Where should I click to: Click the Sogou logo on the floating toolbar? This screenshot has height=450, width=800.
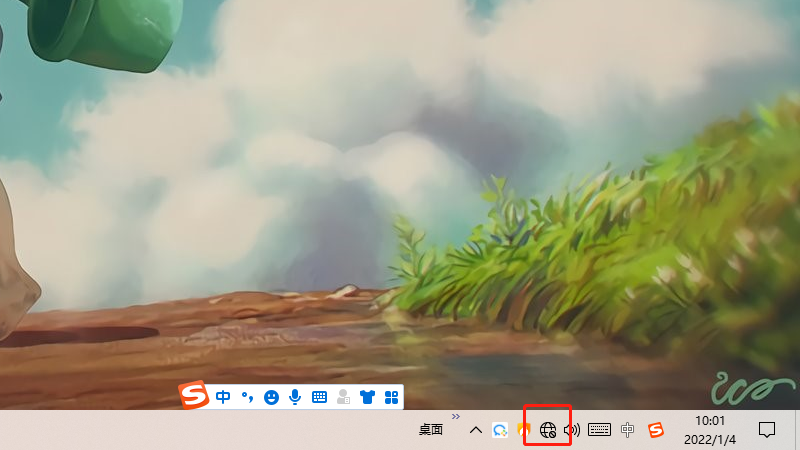click(194, 396)
